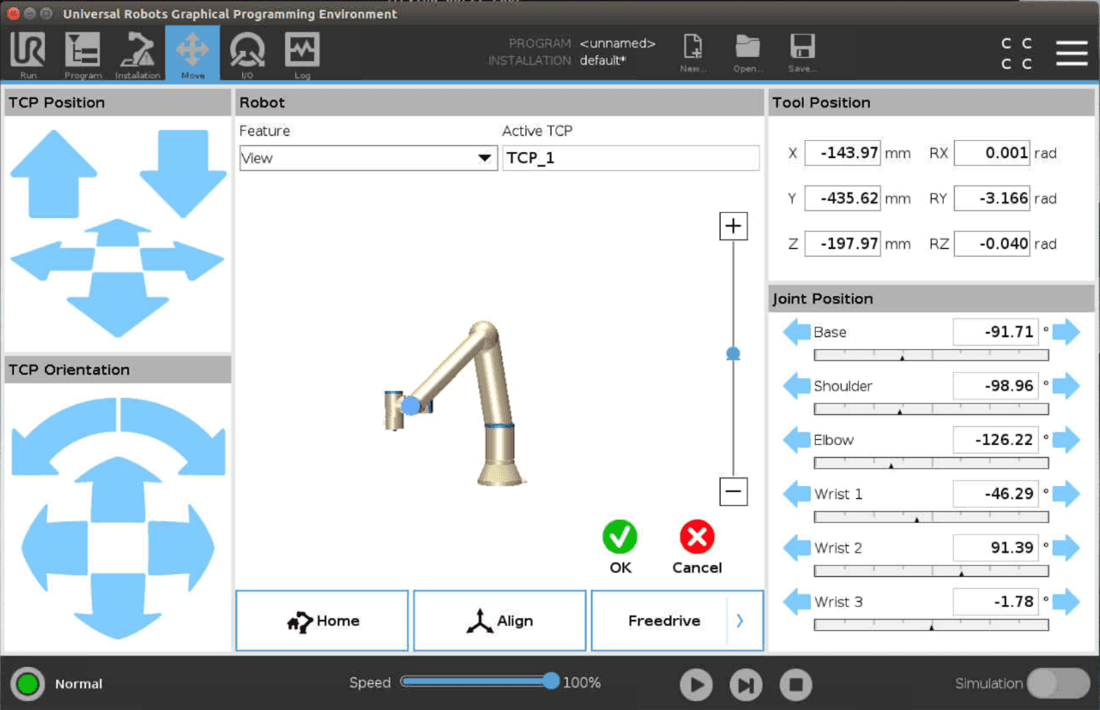The width and height of the screenshot is (1100, 710).
Task: Open the hamburger menu
Action: (1071, 53)
